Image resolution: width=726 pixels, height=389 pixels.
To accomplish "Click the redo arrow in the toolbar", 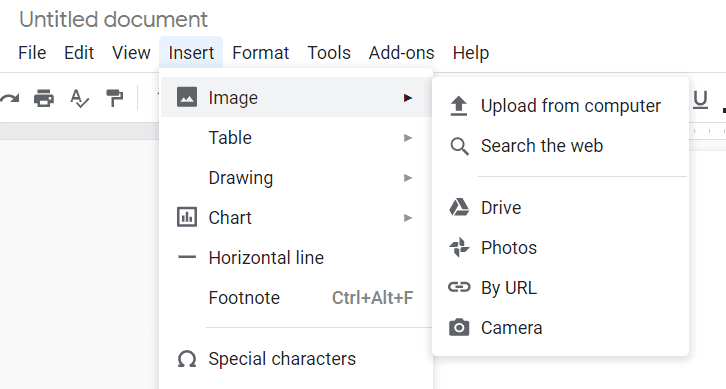I will pyautogui.click(x=9, y=99).
